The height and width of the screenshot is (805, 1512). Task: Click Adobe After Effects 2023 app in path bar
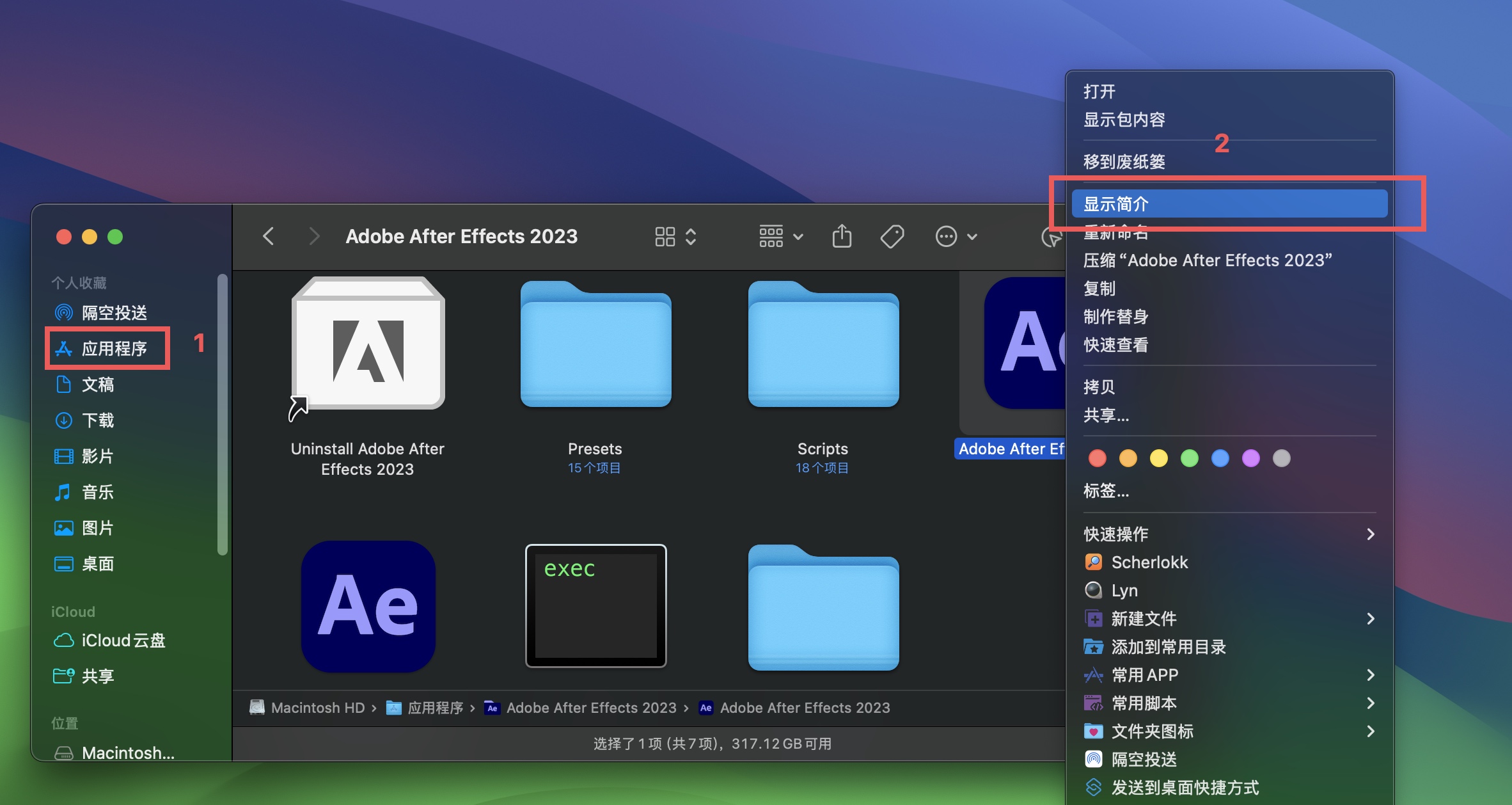pyautogui.click(x=794, y=708)
